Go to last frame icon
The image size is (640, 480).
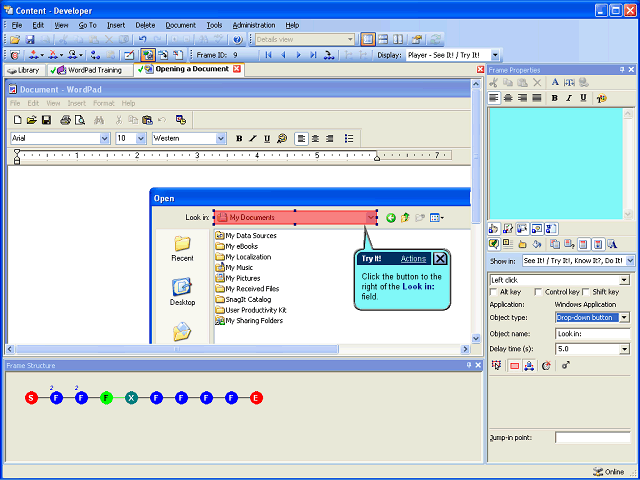[313, 55]
